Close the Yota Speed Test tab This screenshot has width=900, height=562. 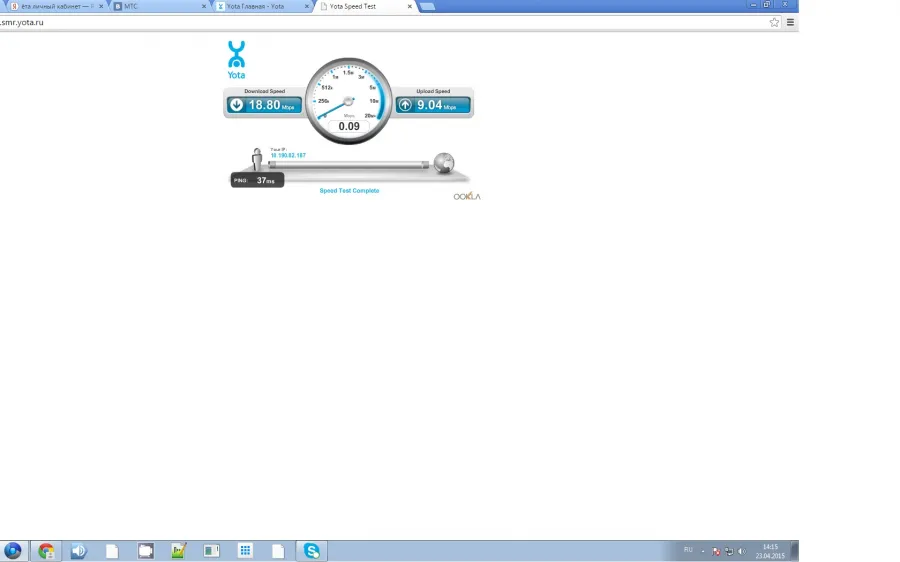(x=409, y=6)
